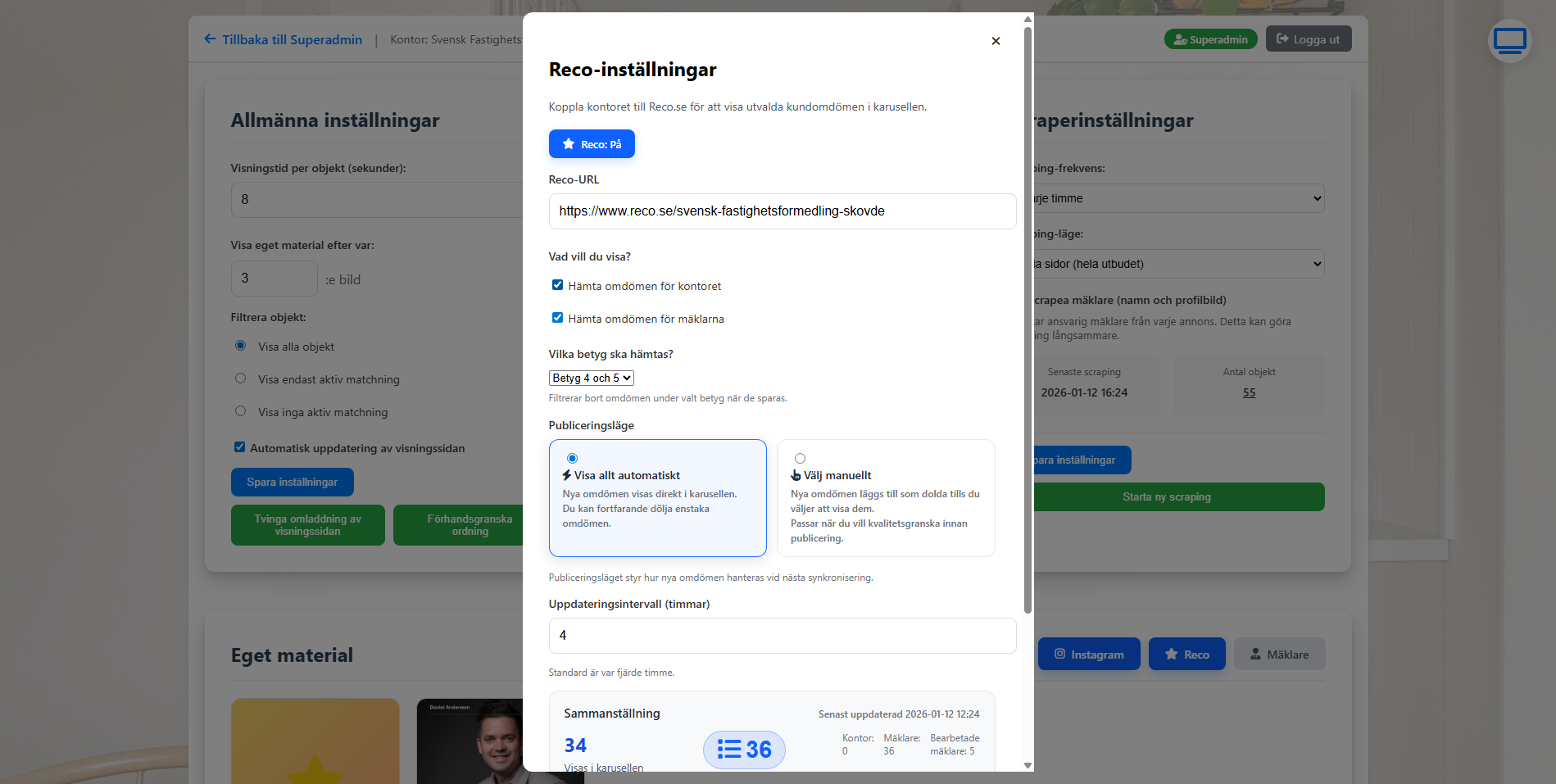The width and height of the screenshot is (1556, 784).
Task: Click the monitor display icon top right
Action: 1509,40
